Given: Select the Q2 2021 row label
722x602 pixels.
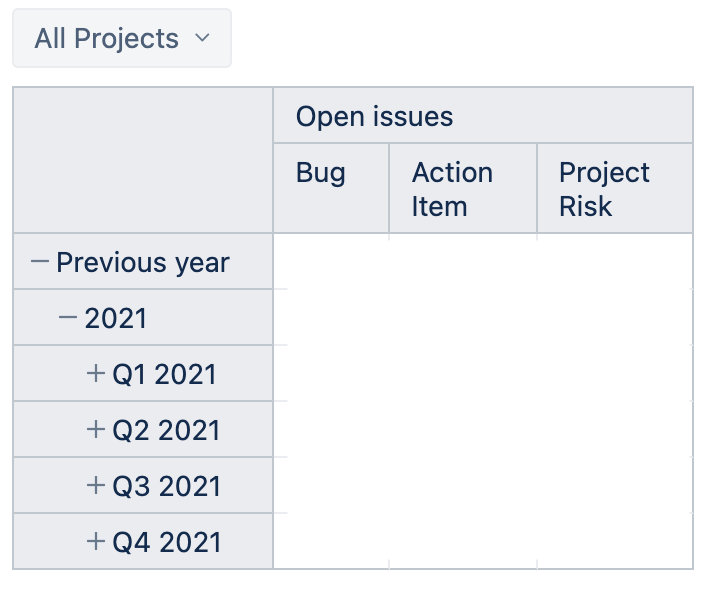Looking at the screenshot, I should click(x=164, y=431).
